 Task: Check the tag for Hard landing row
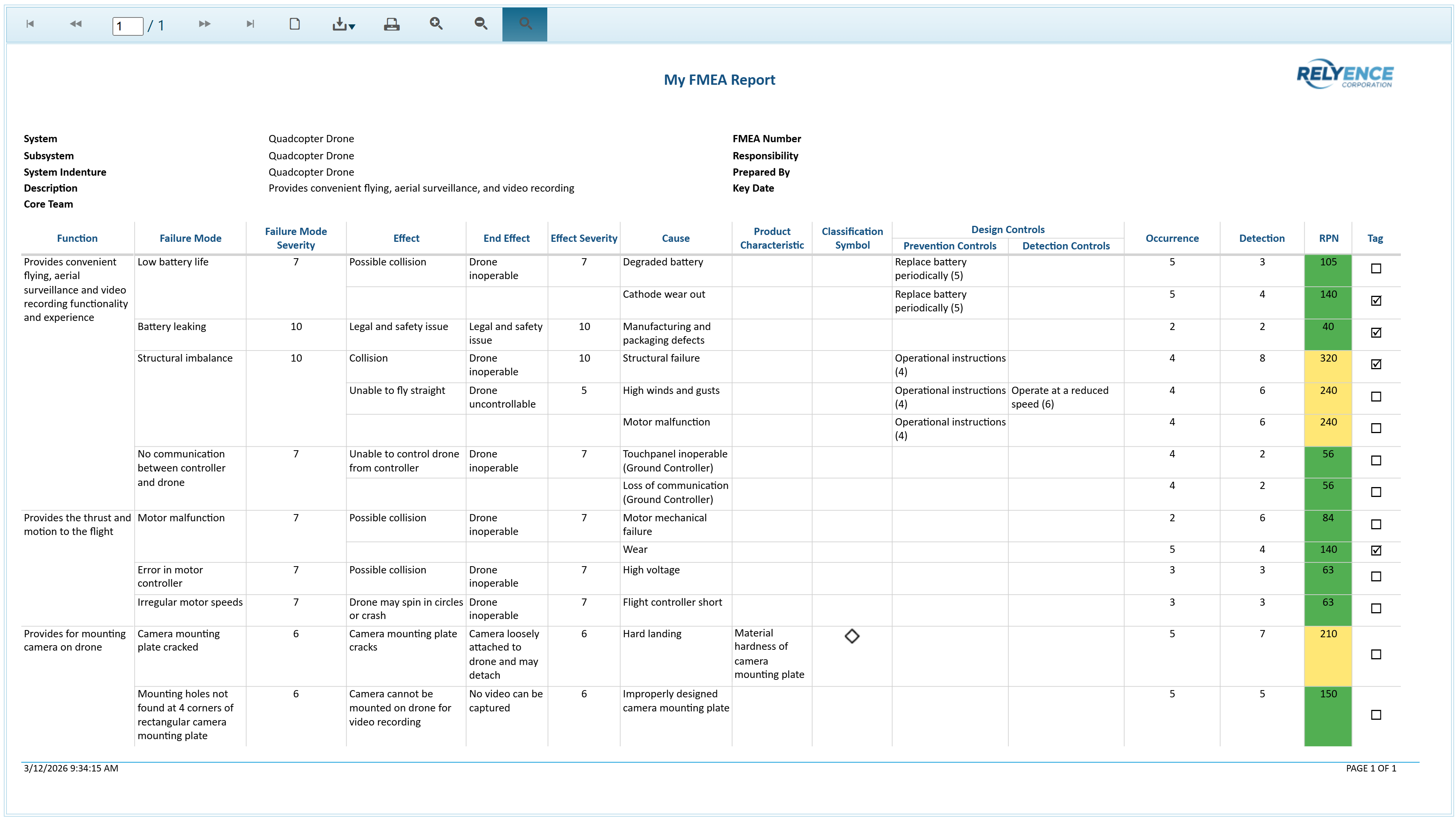tap(1376, 654)
